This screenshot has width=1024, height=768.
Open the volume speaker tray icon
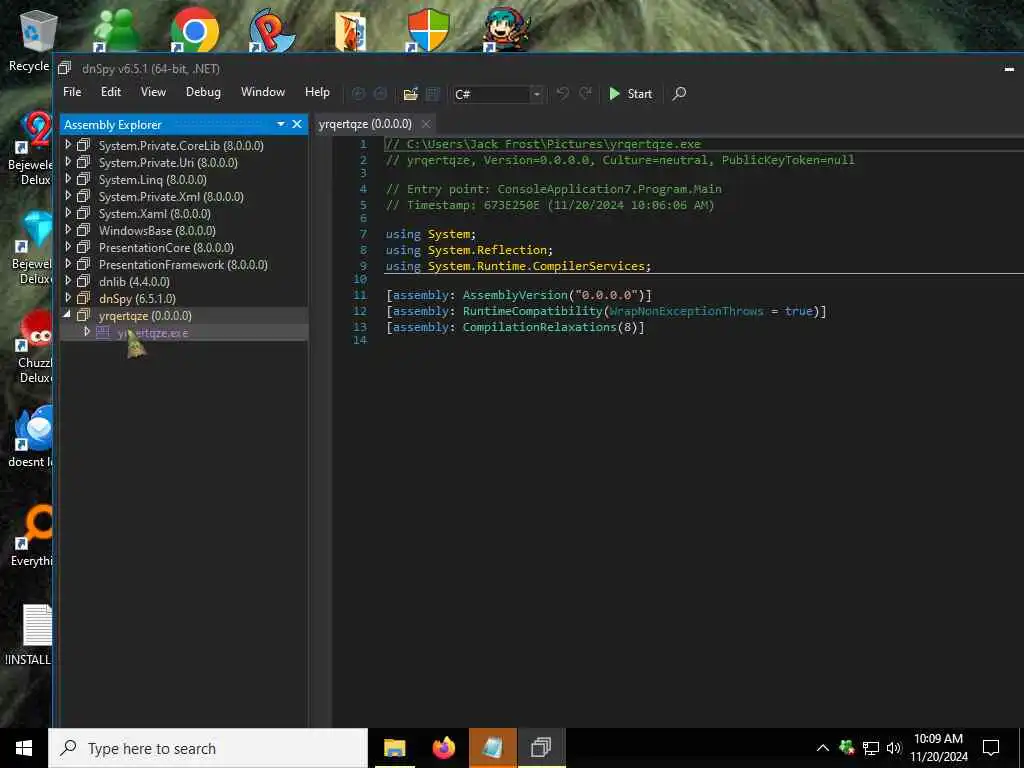[894, 748]
